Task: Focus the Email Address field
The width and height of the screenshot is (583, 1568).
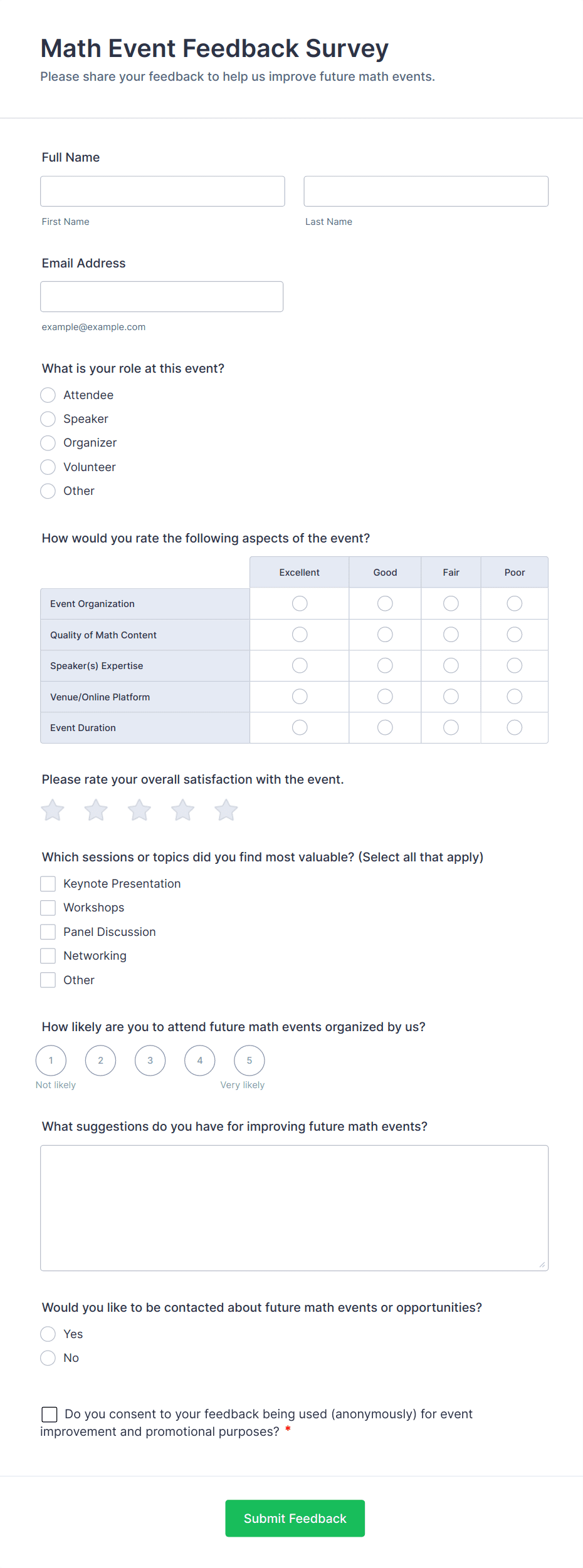Action: pyautogui.click(x=162, y=296)
